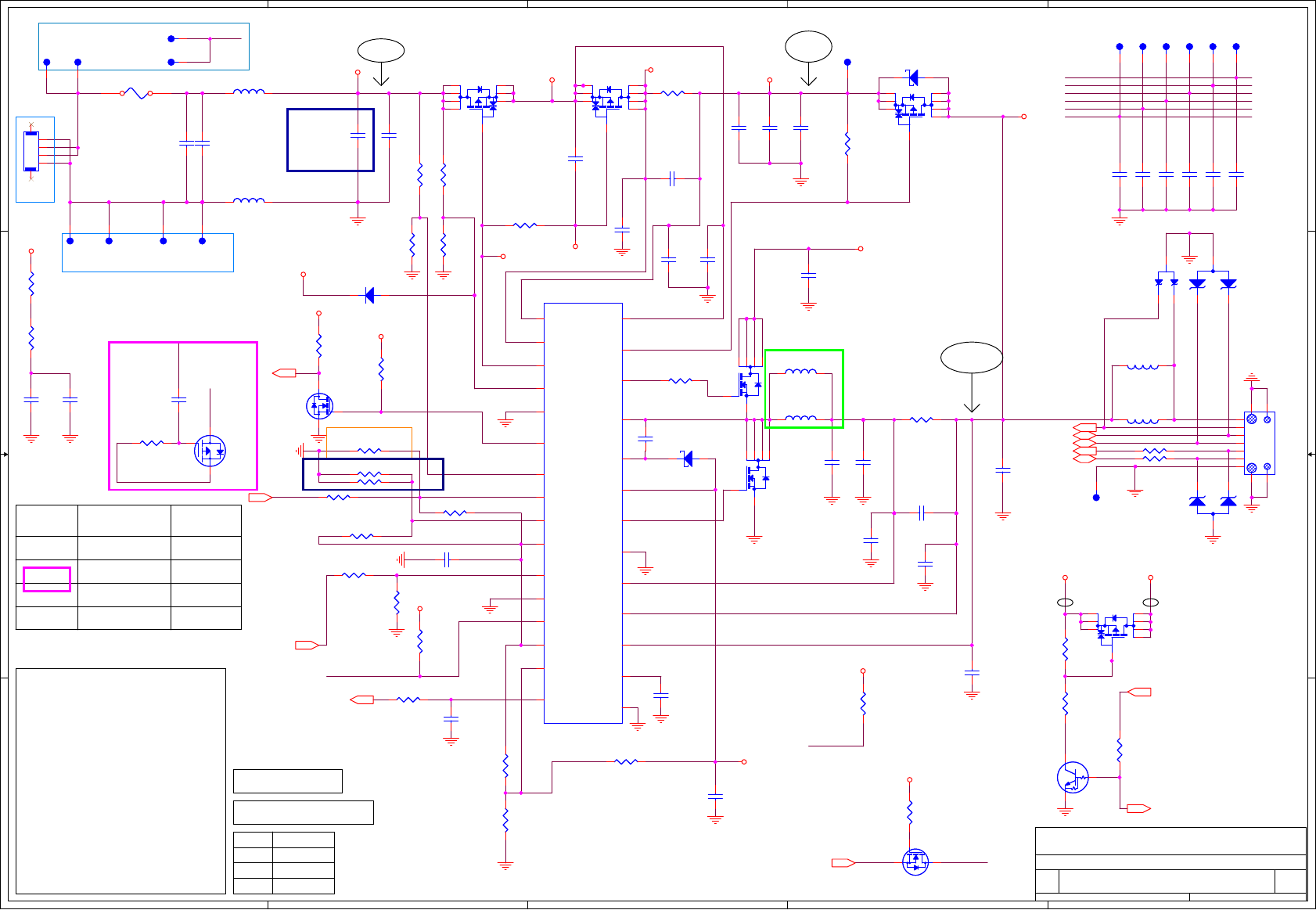Click the large central IC rectangle

pos(583,513)
